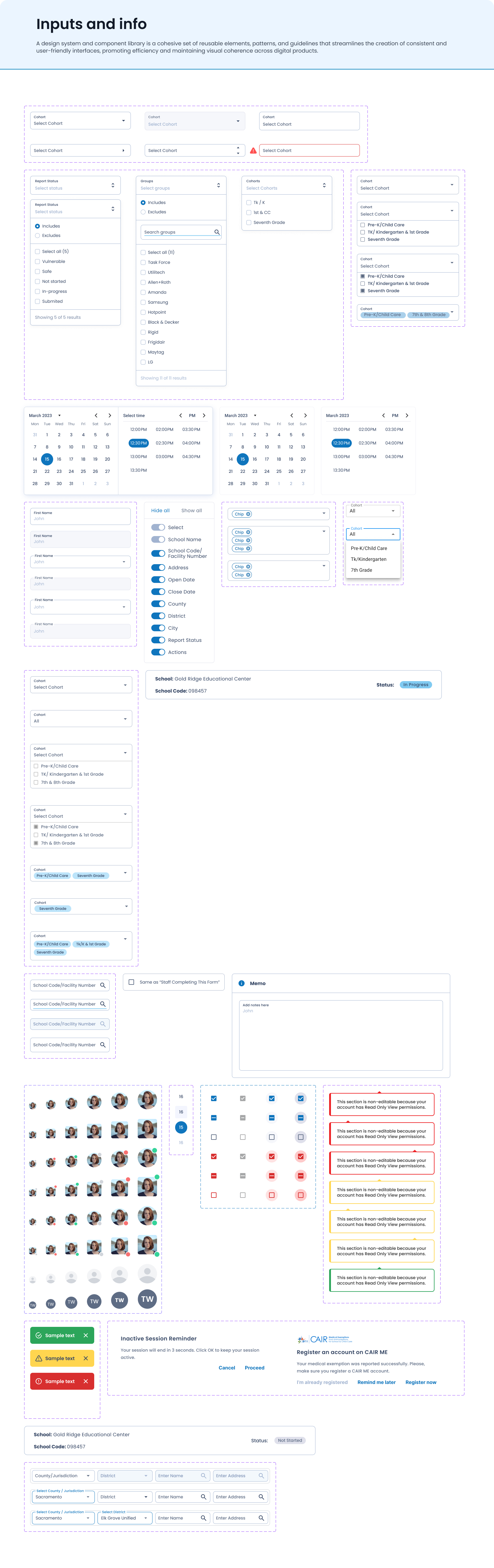Click the warning triangle in the yellow alert
Screen dimensions: 494x1568
point(38,1359)
